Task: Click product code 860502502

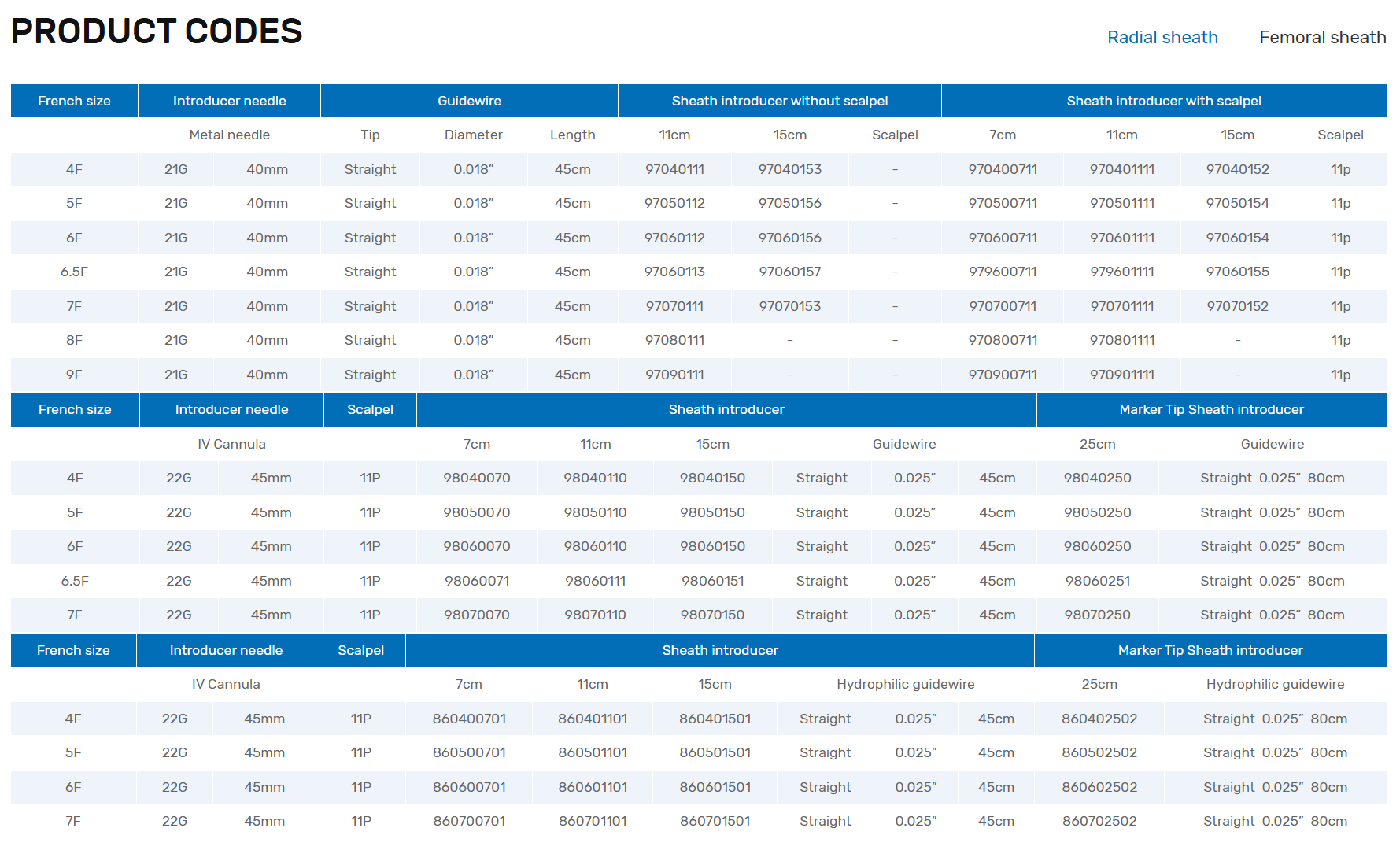Action: 1099,752
